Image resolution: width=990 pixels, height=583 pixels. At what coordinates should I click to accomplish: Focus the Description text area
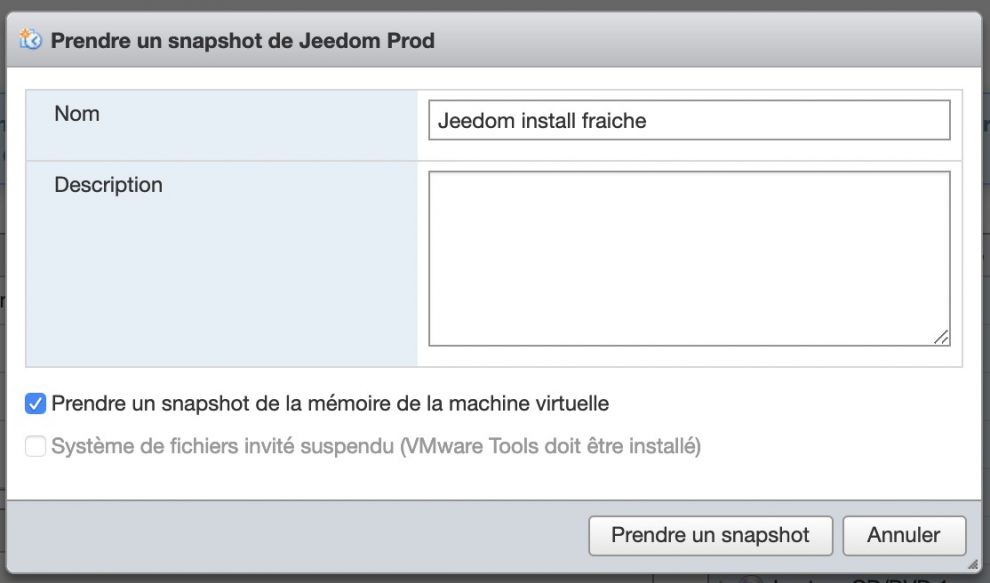click(689, 258)
